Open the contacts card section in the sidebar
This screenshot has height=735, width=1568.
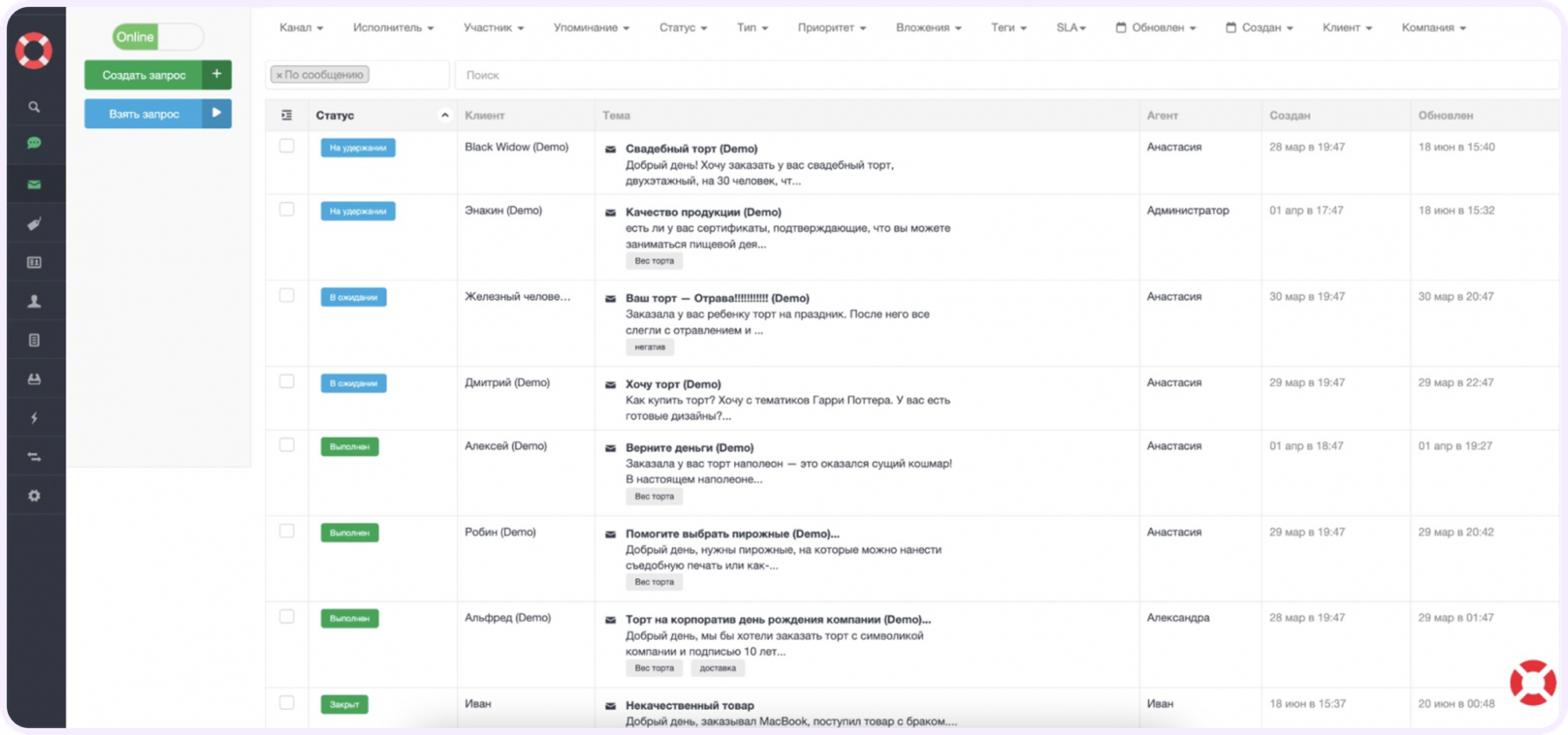34,261
